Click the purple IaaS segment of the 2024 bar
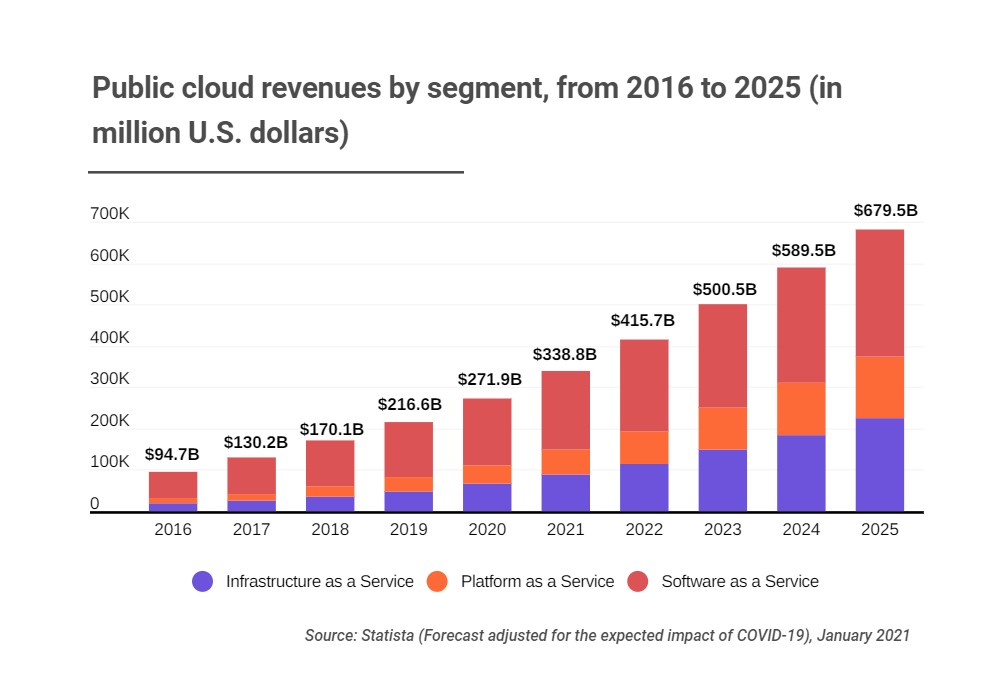Image resolution: width=1001 pixels, height=683 pixels. point(801,474)
